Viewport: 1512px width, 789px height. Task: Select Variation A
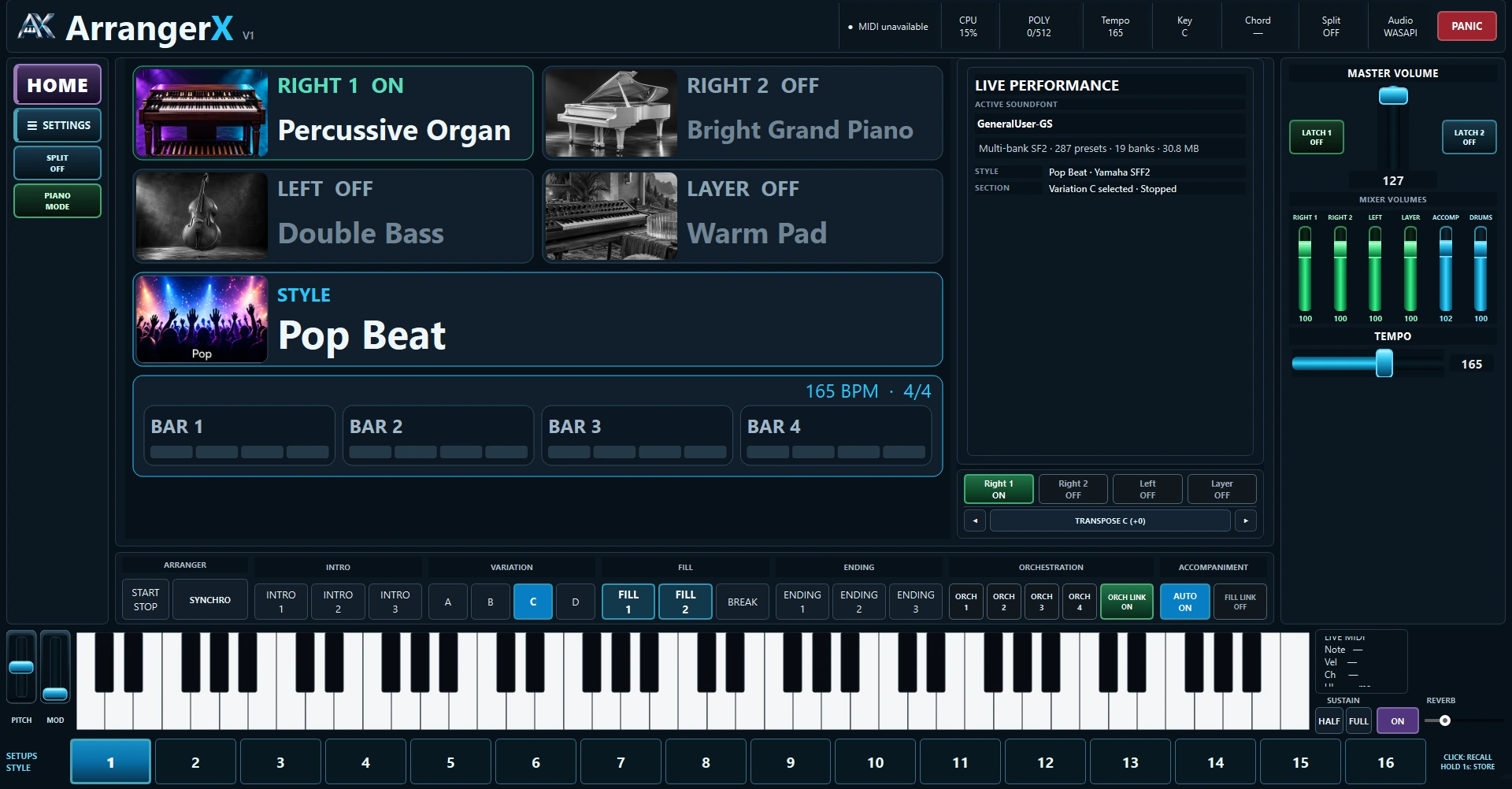click(448, 602)
